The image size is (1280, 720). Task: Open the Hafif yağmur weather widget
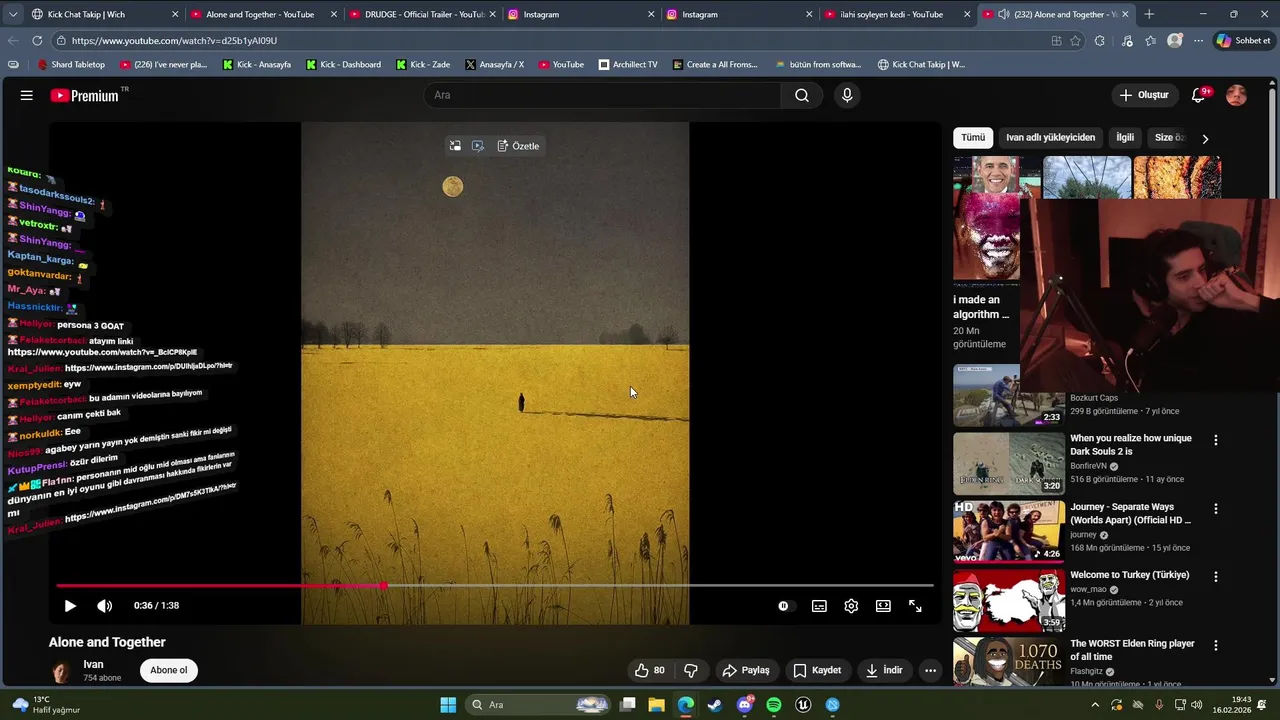[45, 705]
